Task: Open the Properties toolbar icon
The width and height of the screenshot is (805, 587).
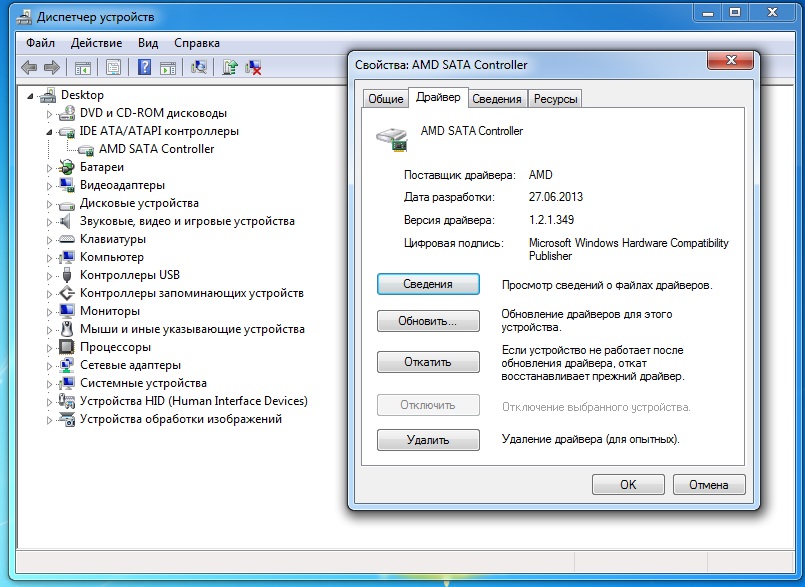Action: click(113, 67)
